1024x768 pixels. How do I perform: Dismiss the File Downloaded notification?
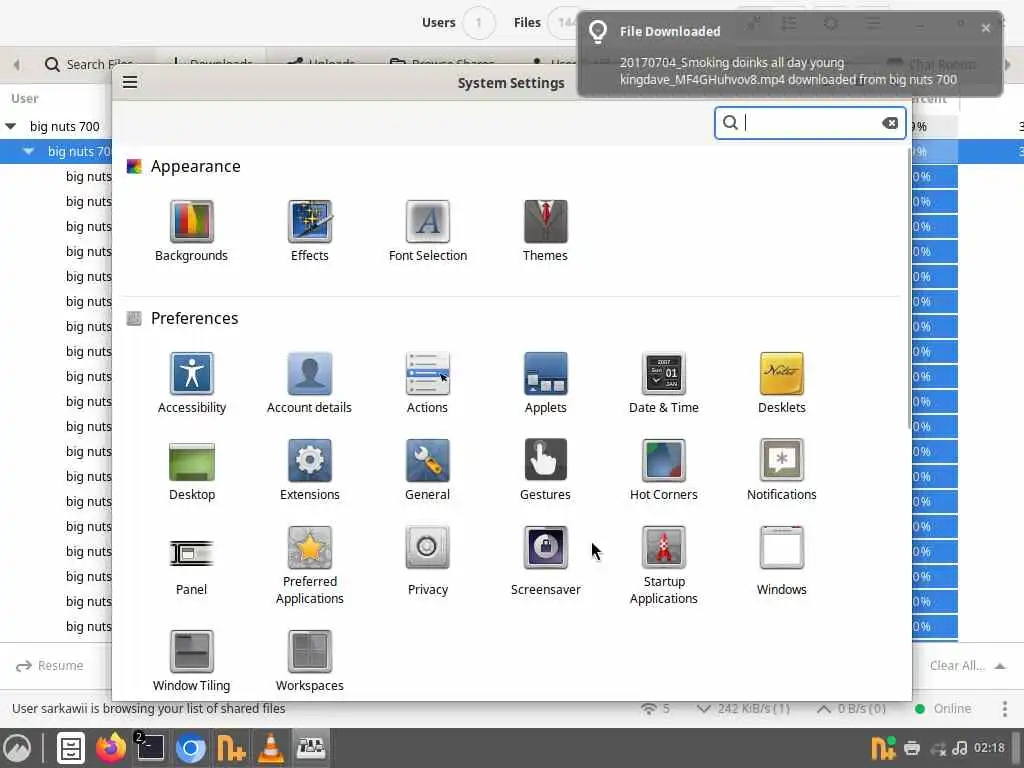pyautogui.click(x=985, y=28)
